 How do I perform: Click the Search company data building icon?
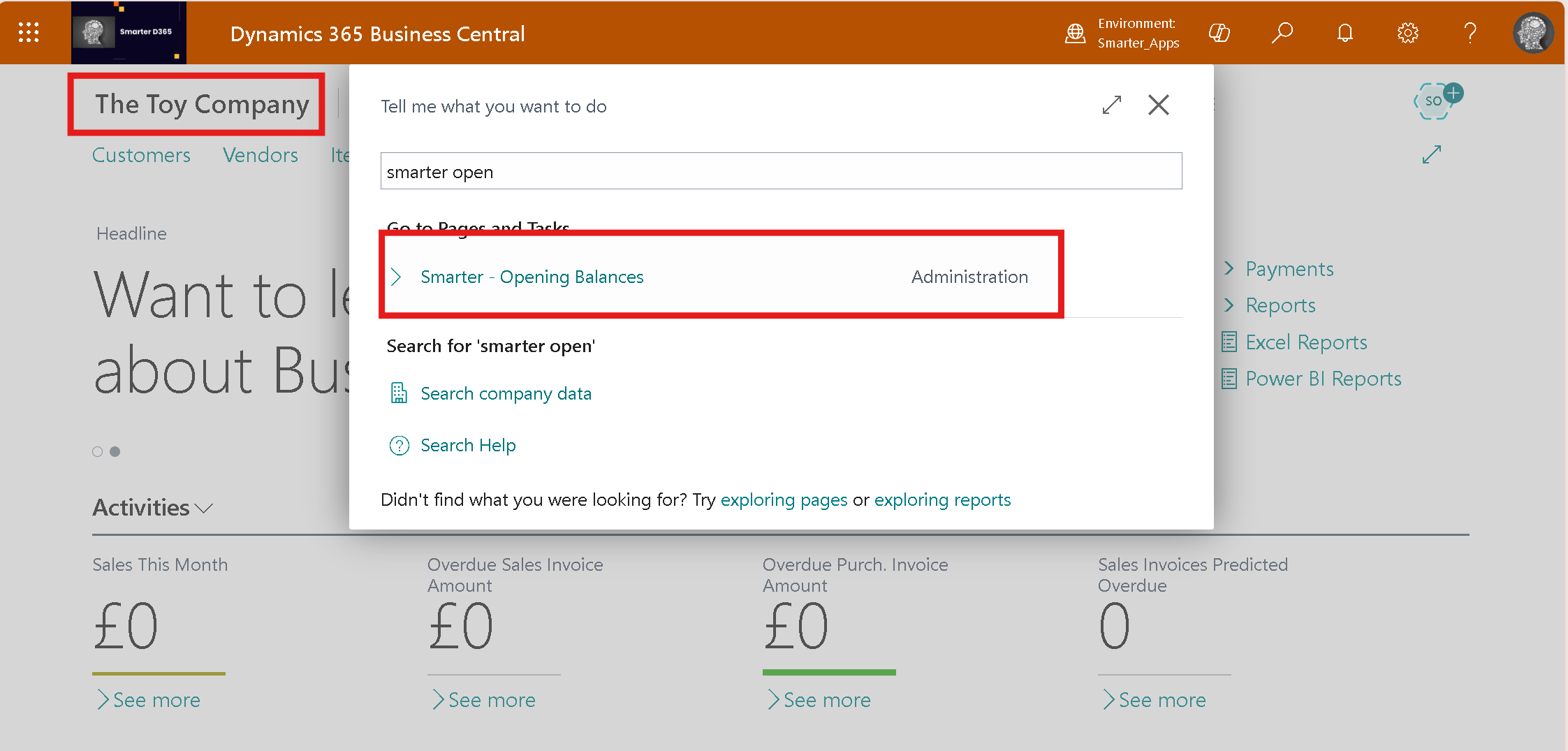[x=399, y=393]
